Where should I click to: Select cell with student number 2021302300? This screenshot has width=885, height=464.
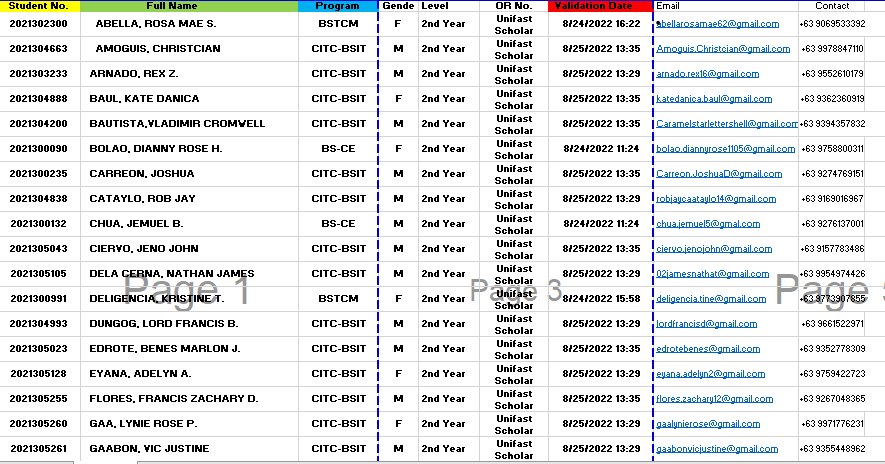[x=38, y=24]
